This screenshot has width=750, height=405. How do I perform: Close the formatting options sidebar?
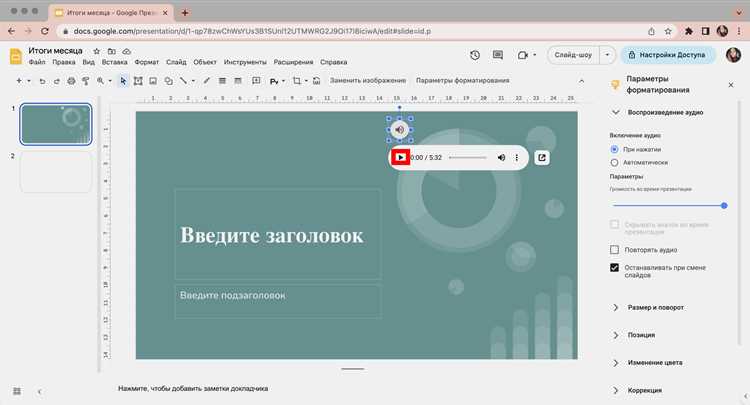pyautogui.click(x=730, y=85)
